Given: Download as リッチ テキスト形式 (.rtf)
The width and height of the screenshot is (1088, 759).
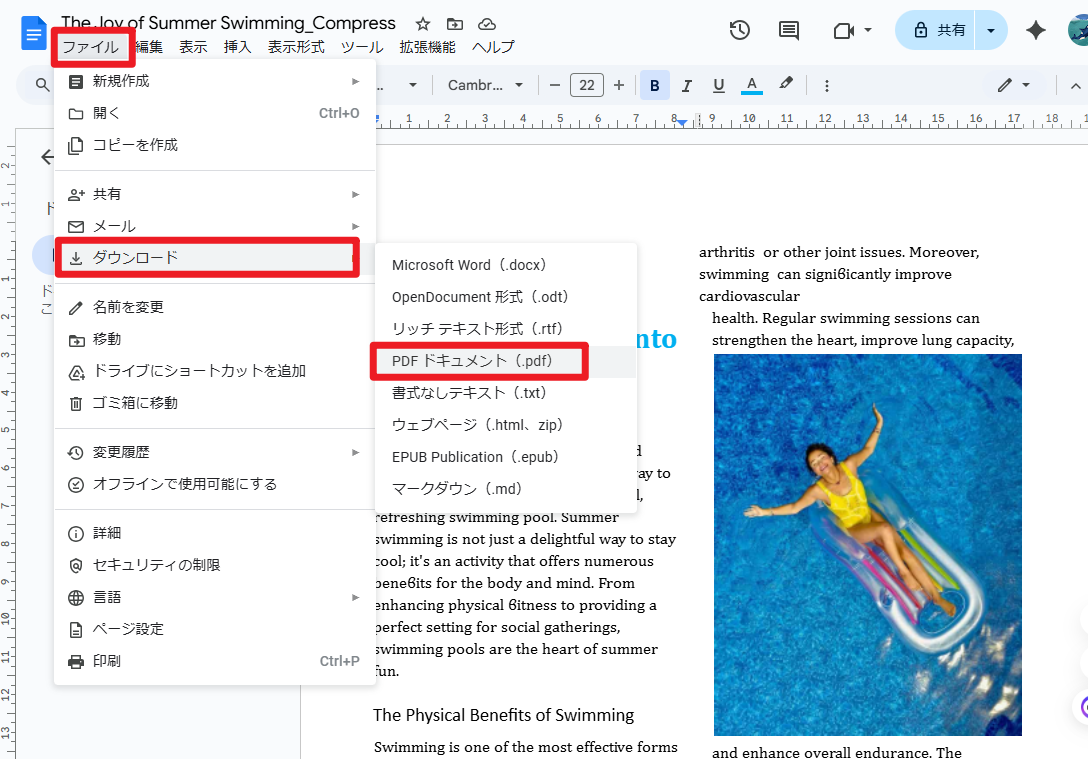Looking at the screenshot, I should click(506, 329).
